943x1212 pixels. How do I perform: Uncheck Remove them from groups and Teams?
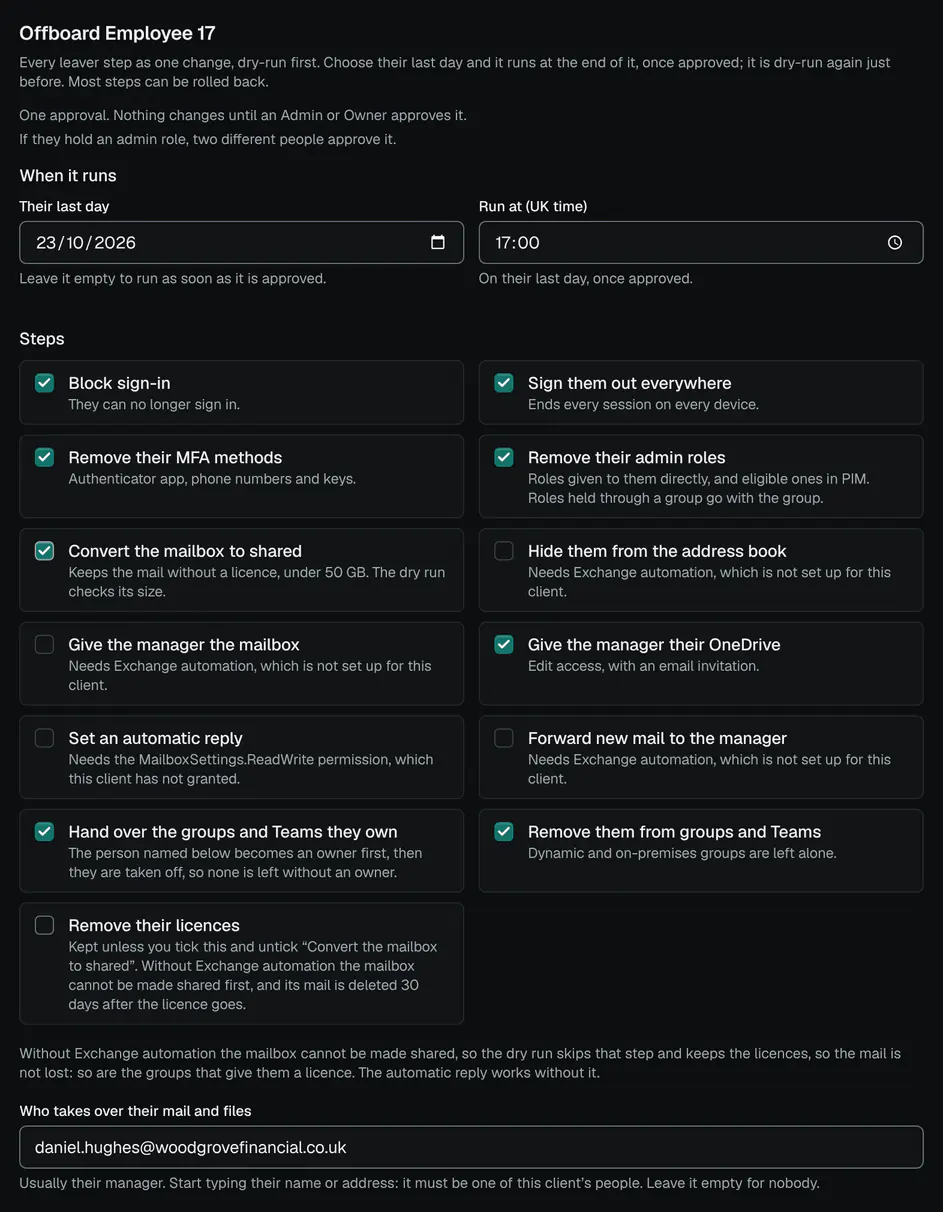tap(504, 832)
